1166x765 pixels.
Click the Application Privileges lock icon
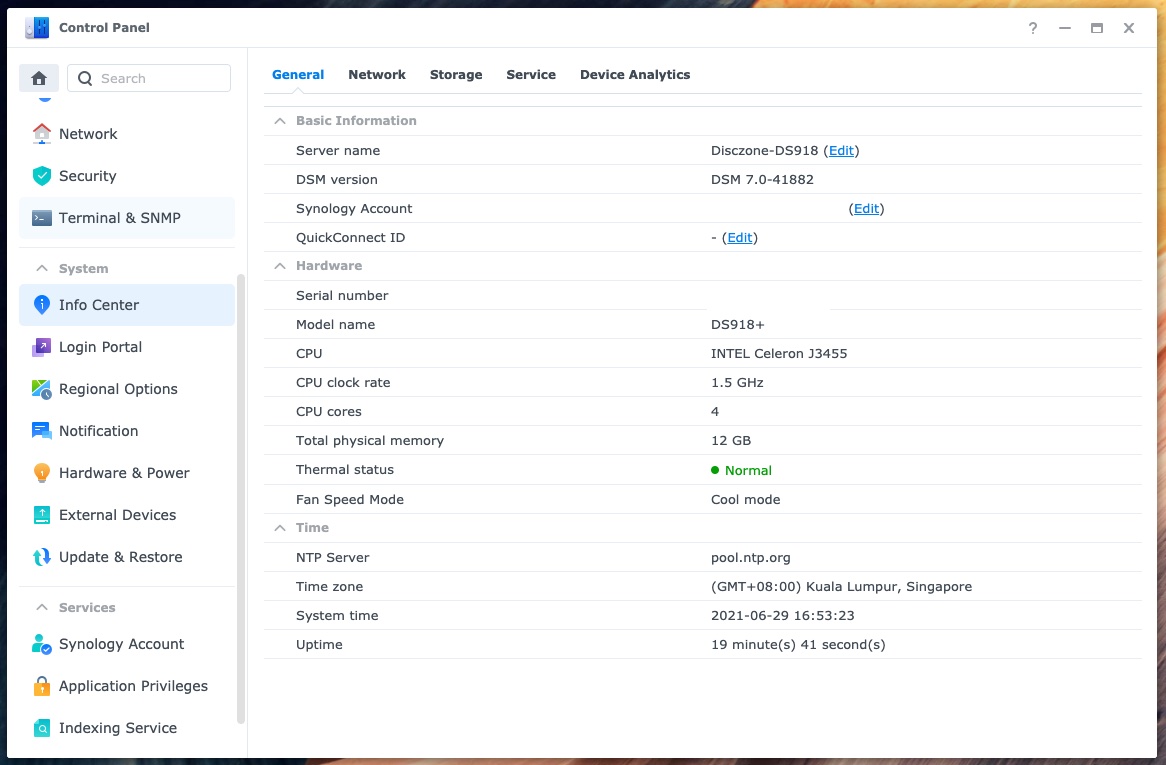[42, 686]
